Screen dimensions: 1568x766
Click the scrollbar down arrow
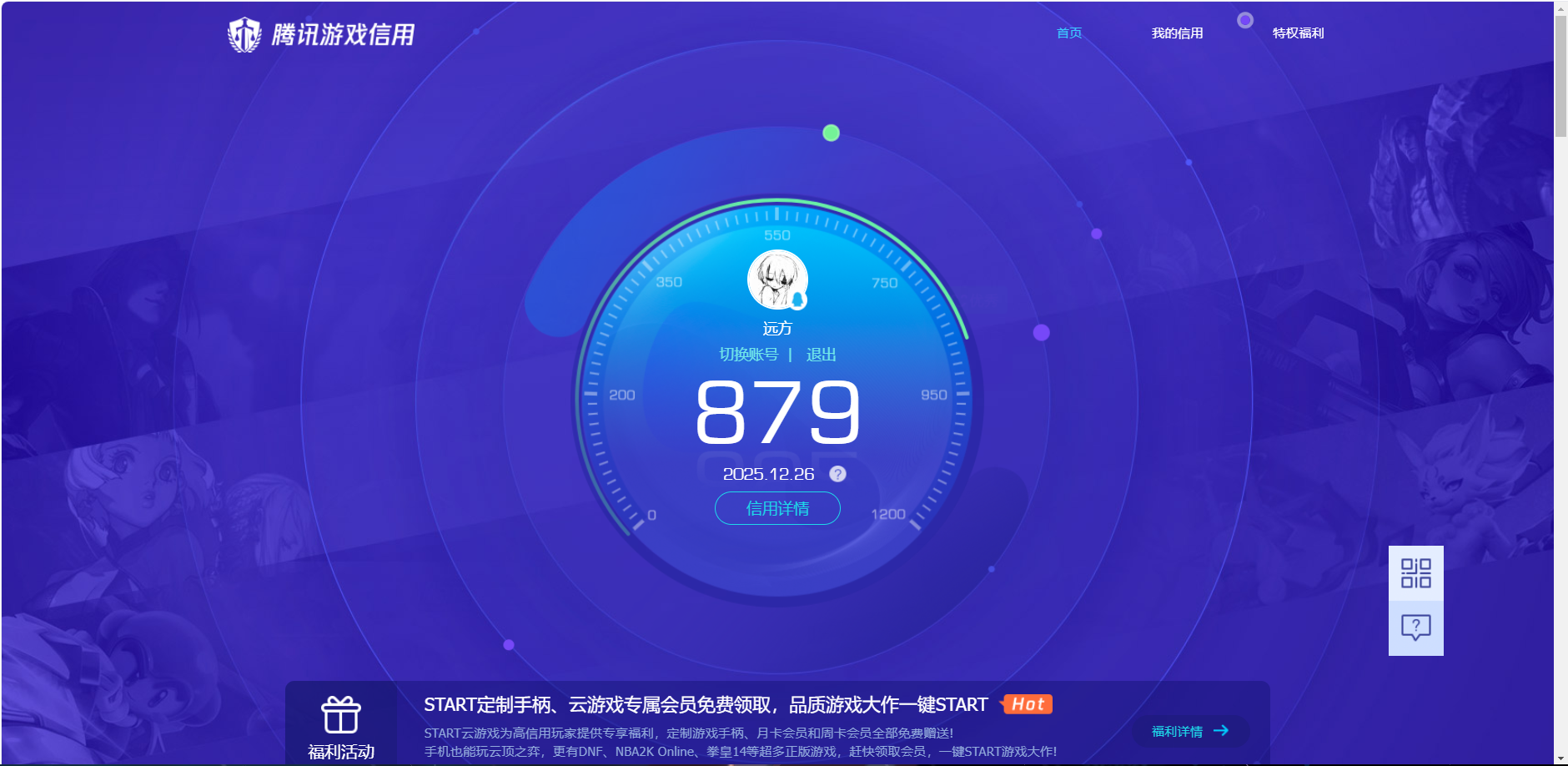(1561, 759)
